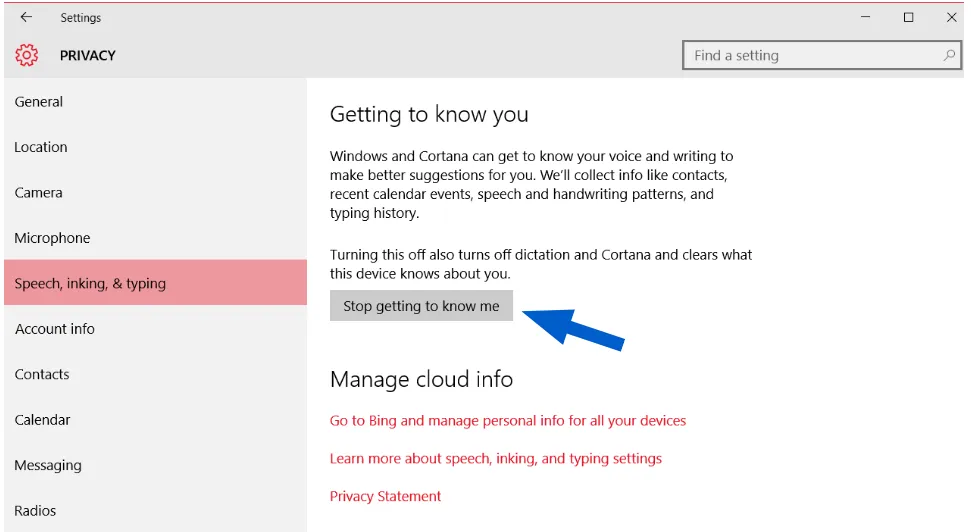Screen dimensions: 971x532
Task: Open the Privacy Statement link
Action: pos(385,496)
